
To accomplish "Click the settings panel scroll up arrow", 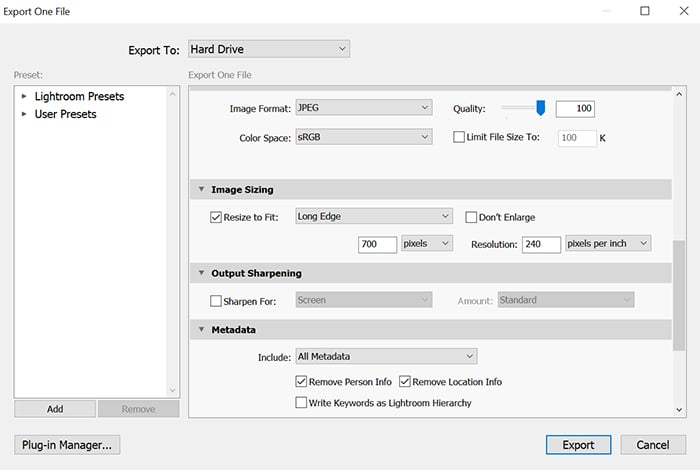I will tap(679, 94).
